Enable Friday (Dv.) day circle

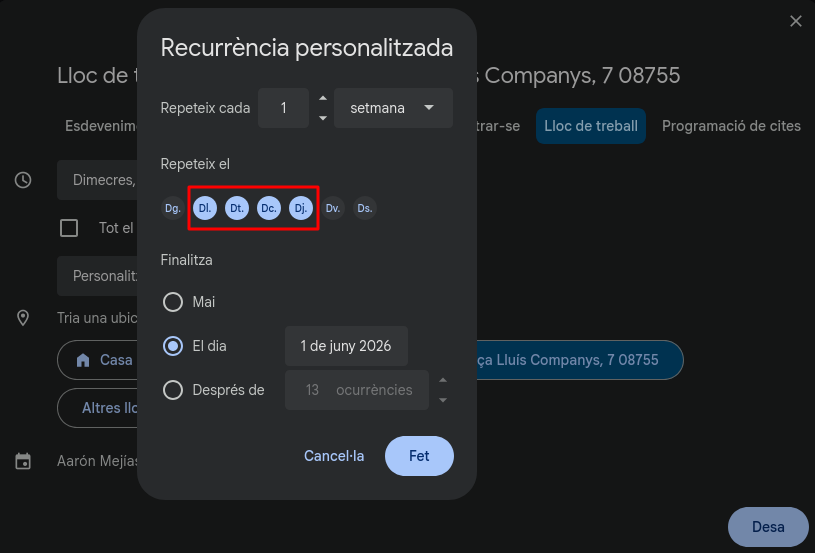coord(333,208)
